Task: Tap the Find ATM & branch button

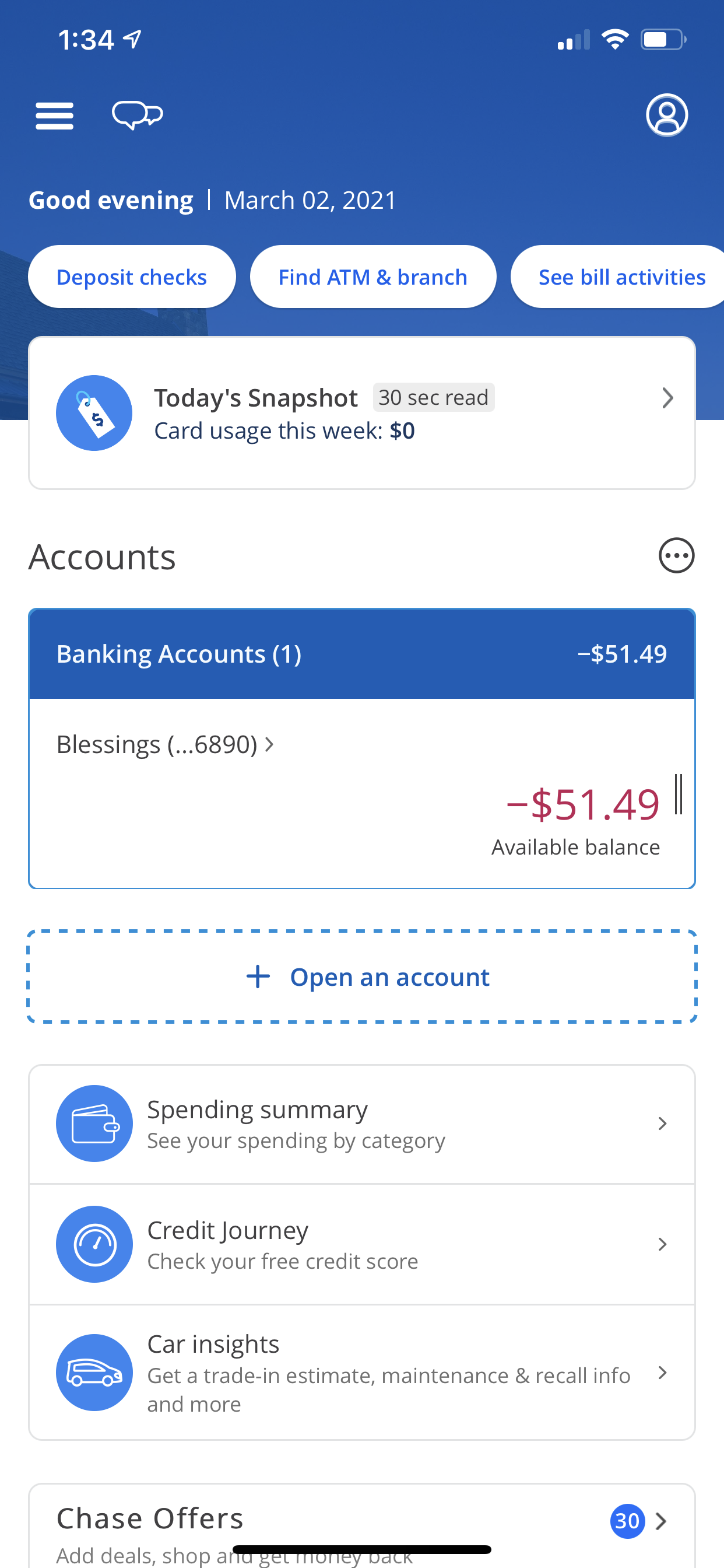Action: 373,277
